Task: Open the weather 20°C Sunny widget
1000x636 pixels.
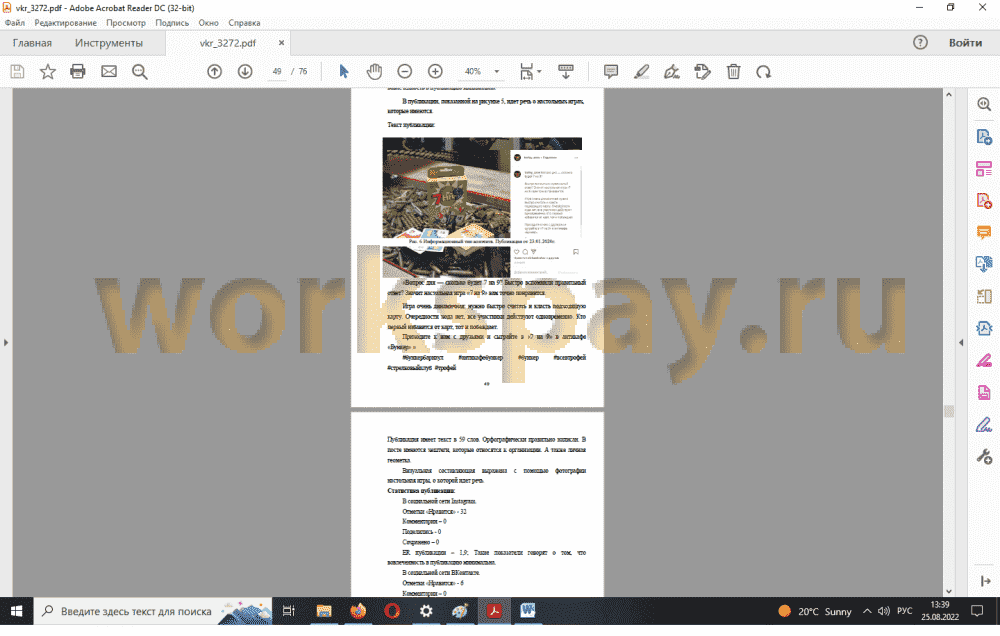Action: (x=815, y=611)
